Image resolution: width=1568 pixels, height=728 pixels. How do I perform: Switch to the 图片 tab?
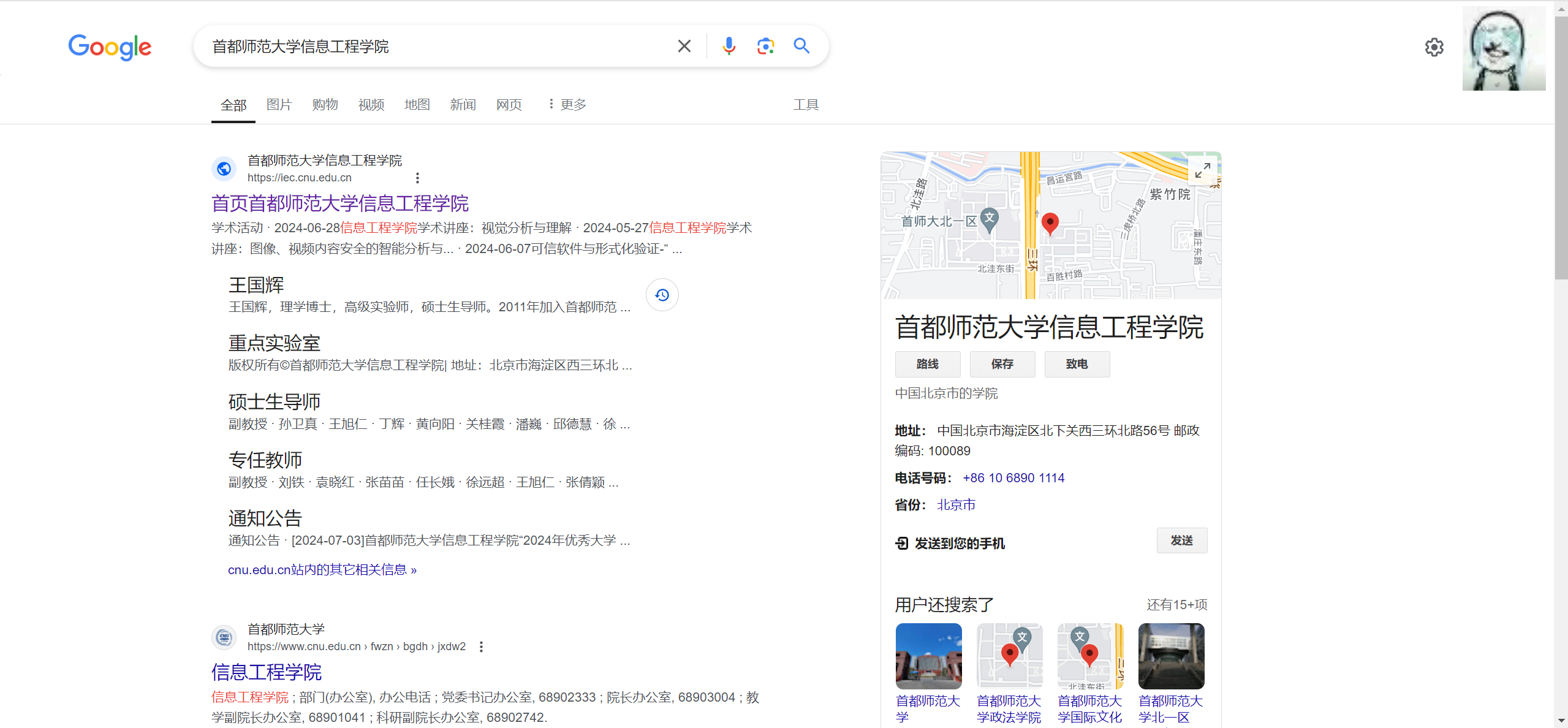(279, 105)
